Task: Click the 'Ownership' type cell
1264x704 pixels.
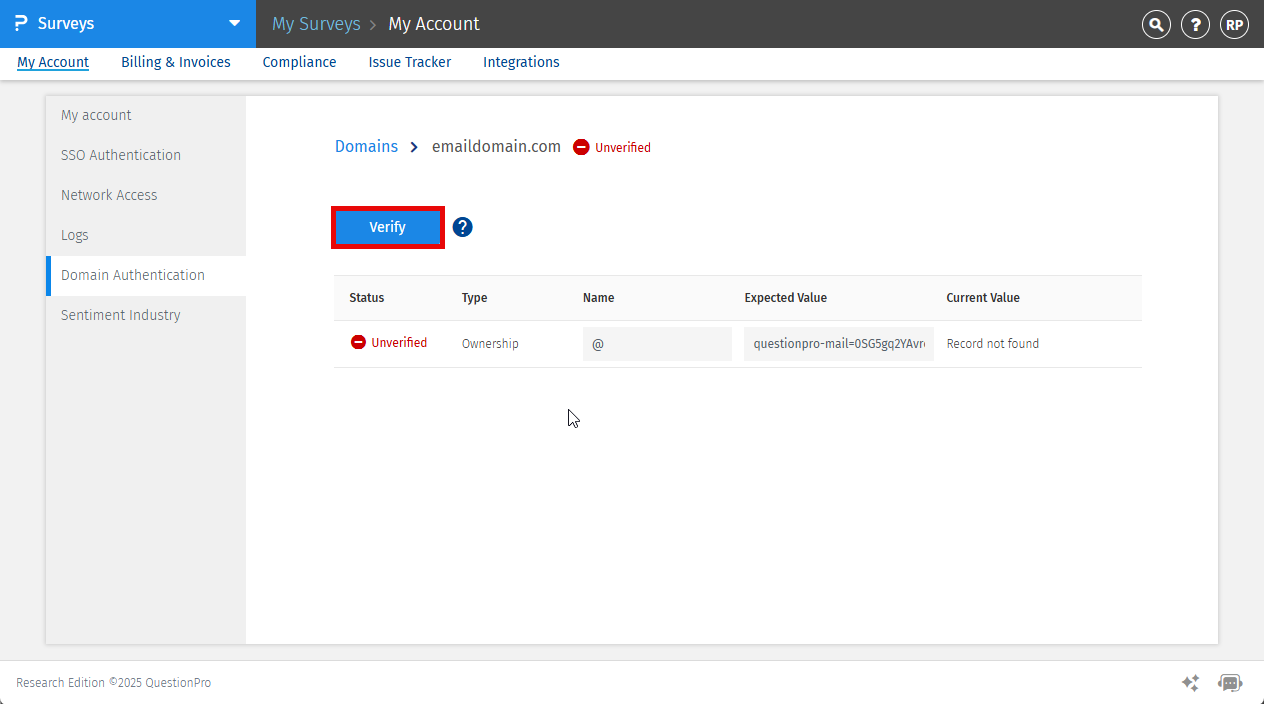Action: [490, 343]
